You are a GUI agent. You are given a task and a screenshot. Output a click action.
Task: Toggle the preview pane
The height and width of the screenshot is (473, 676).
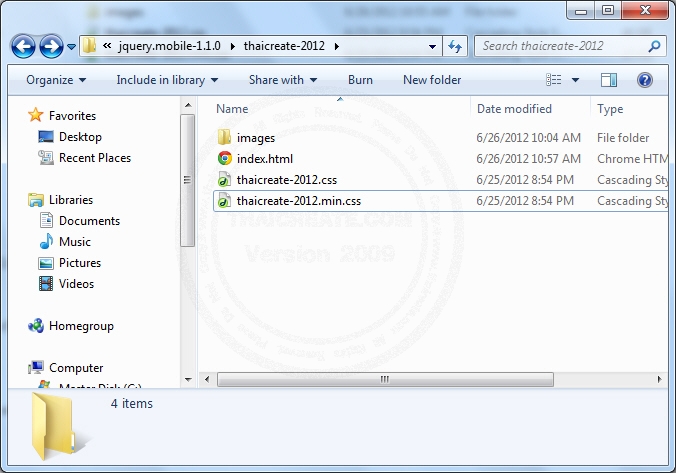point(609,80)
